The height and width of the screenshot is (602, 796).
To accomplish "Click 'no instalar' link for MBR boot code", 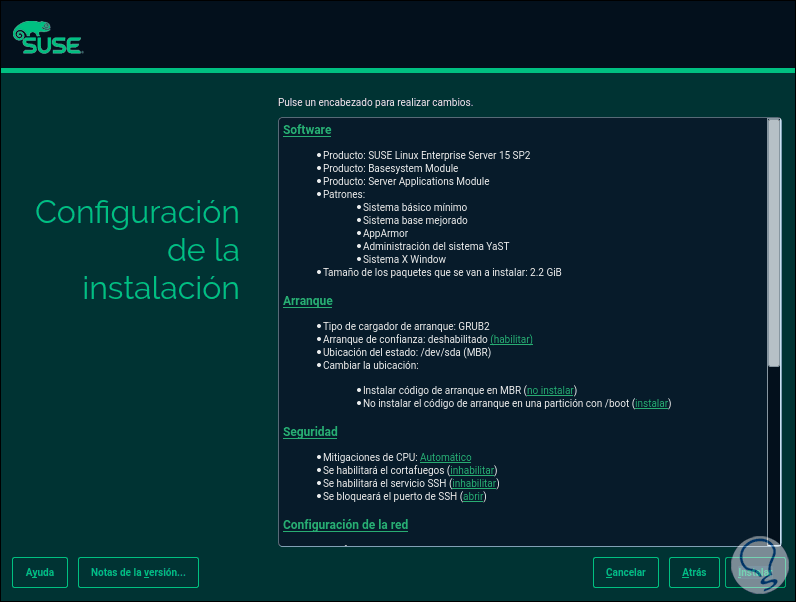I will click(x=550, y=390).
